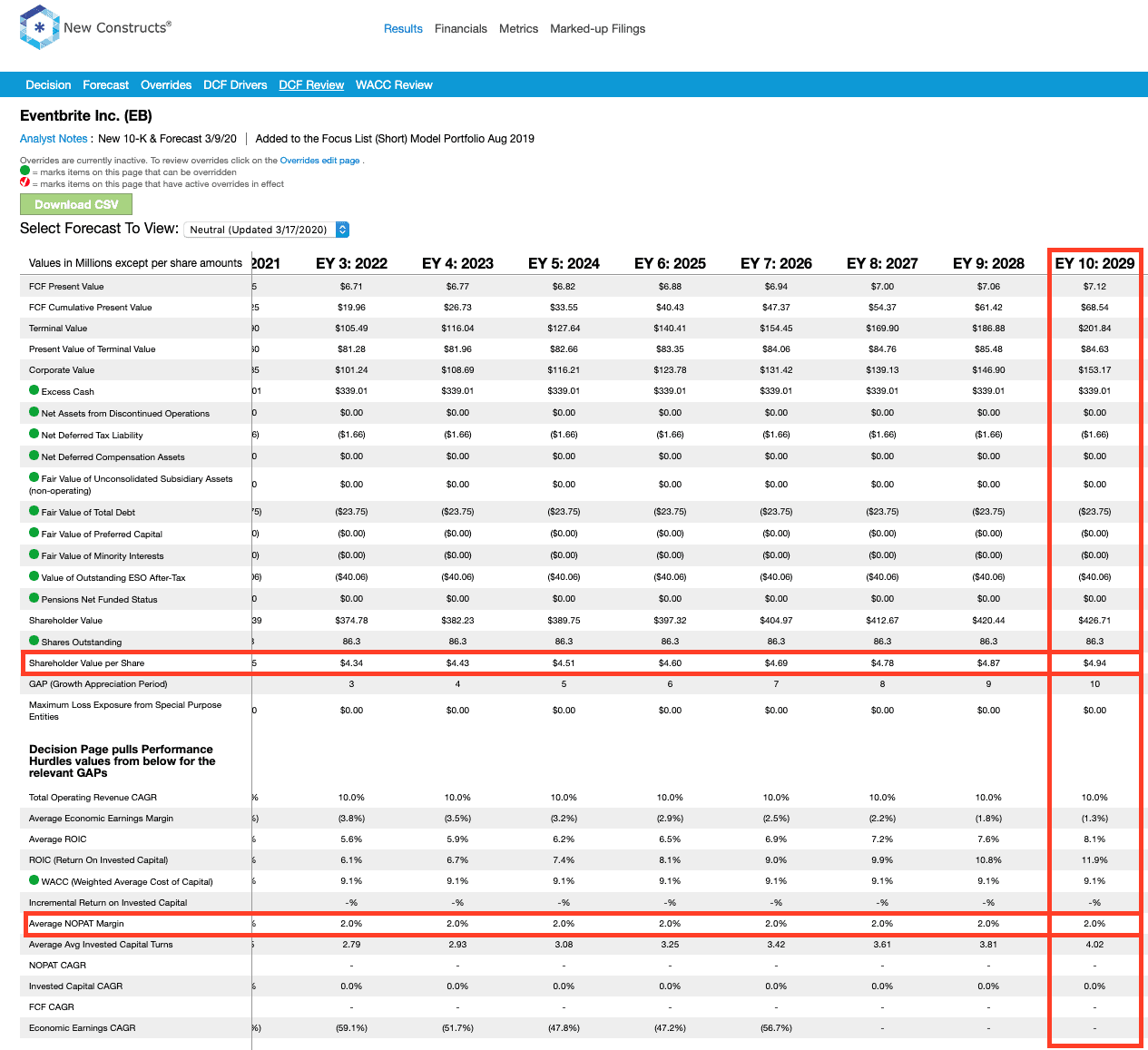1148x1050 pixels.
Task: Click the Shareholder Value per Share row label
Action: [86, 662]
